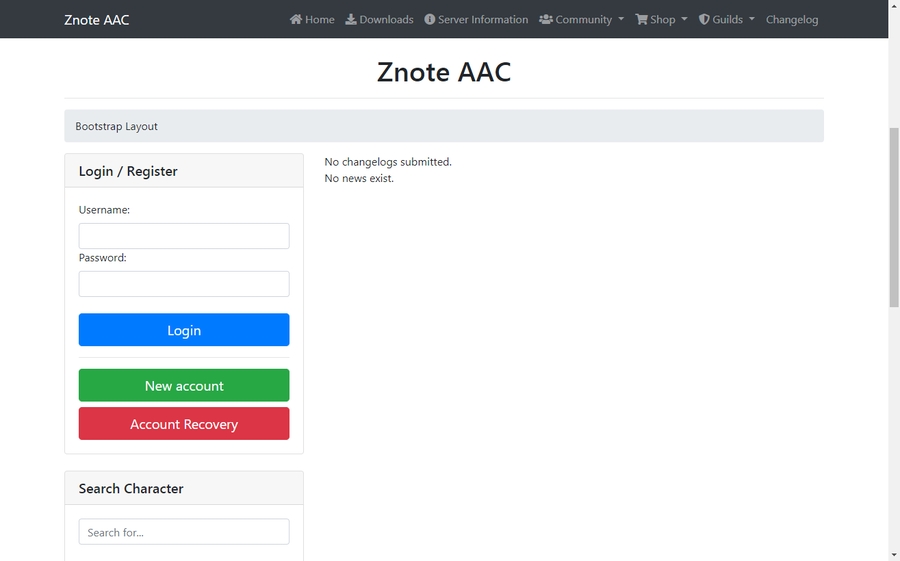Image resolution: width=900 pixels, height=561 pixels.
Task: Click the Shop cart icon
Action: pos(642,19)
